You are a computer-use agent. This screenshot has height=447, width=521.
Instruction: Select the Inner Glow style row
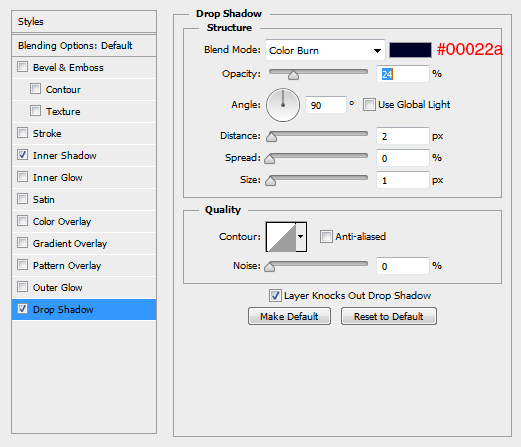pos(84,177)
